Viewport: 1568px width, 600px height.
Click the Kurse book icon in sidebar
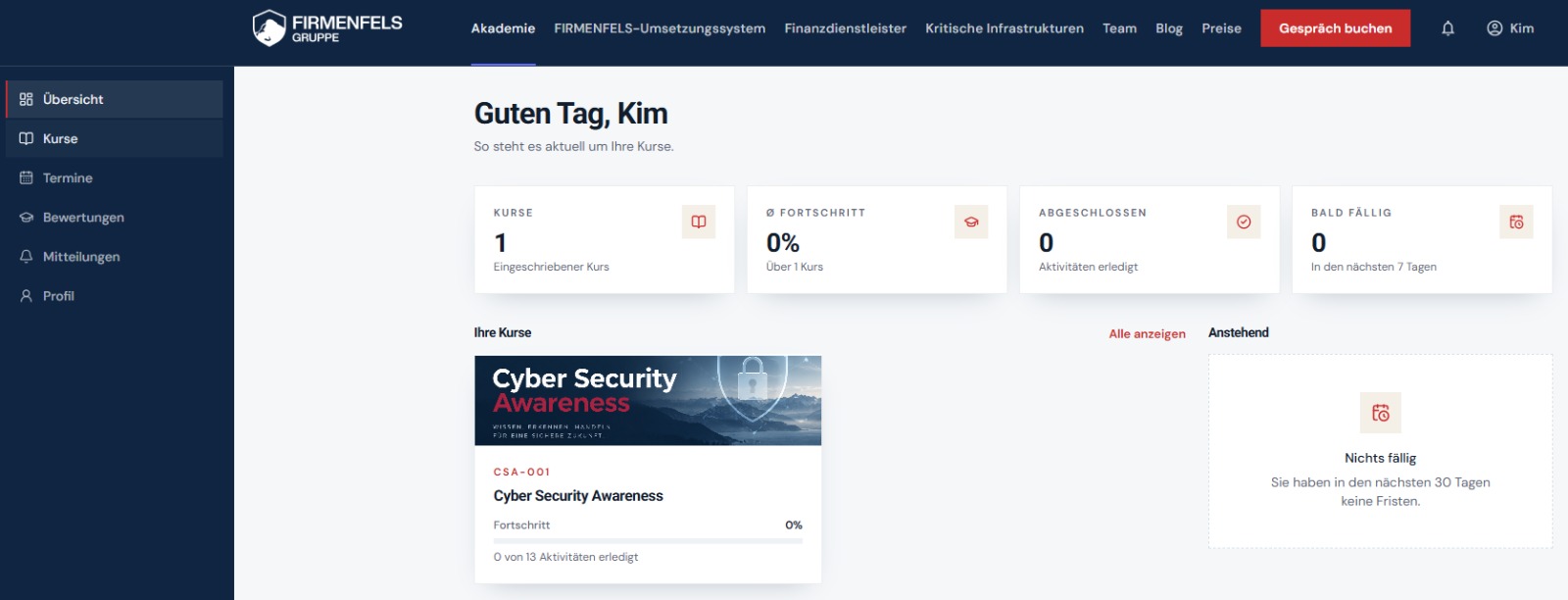[26, 138]
